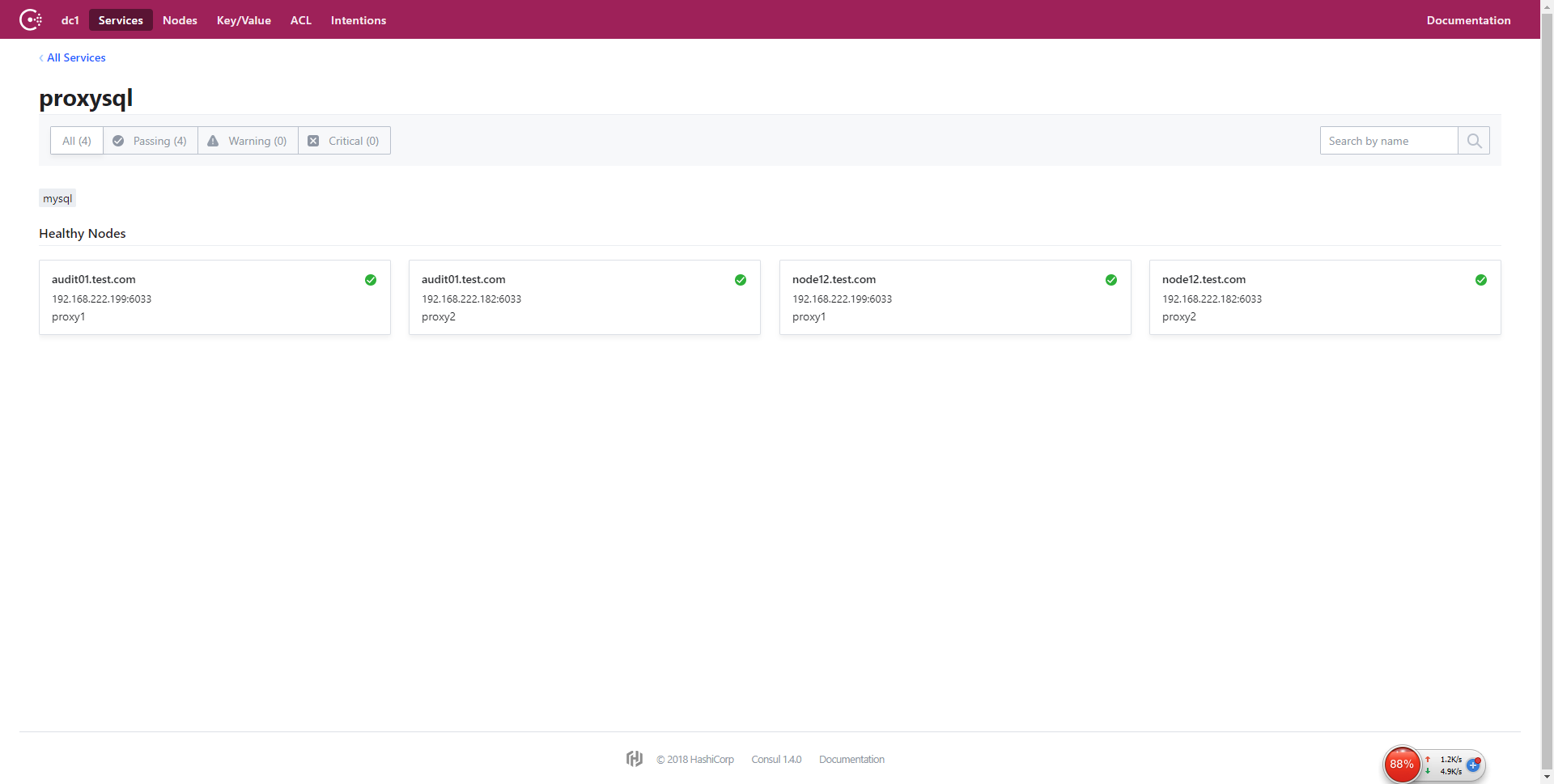Click the 88% memory usage widget
The height and width of the screenshot is (784, 1554).
coord(1402,765)
